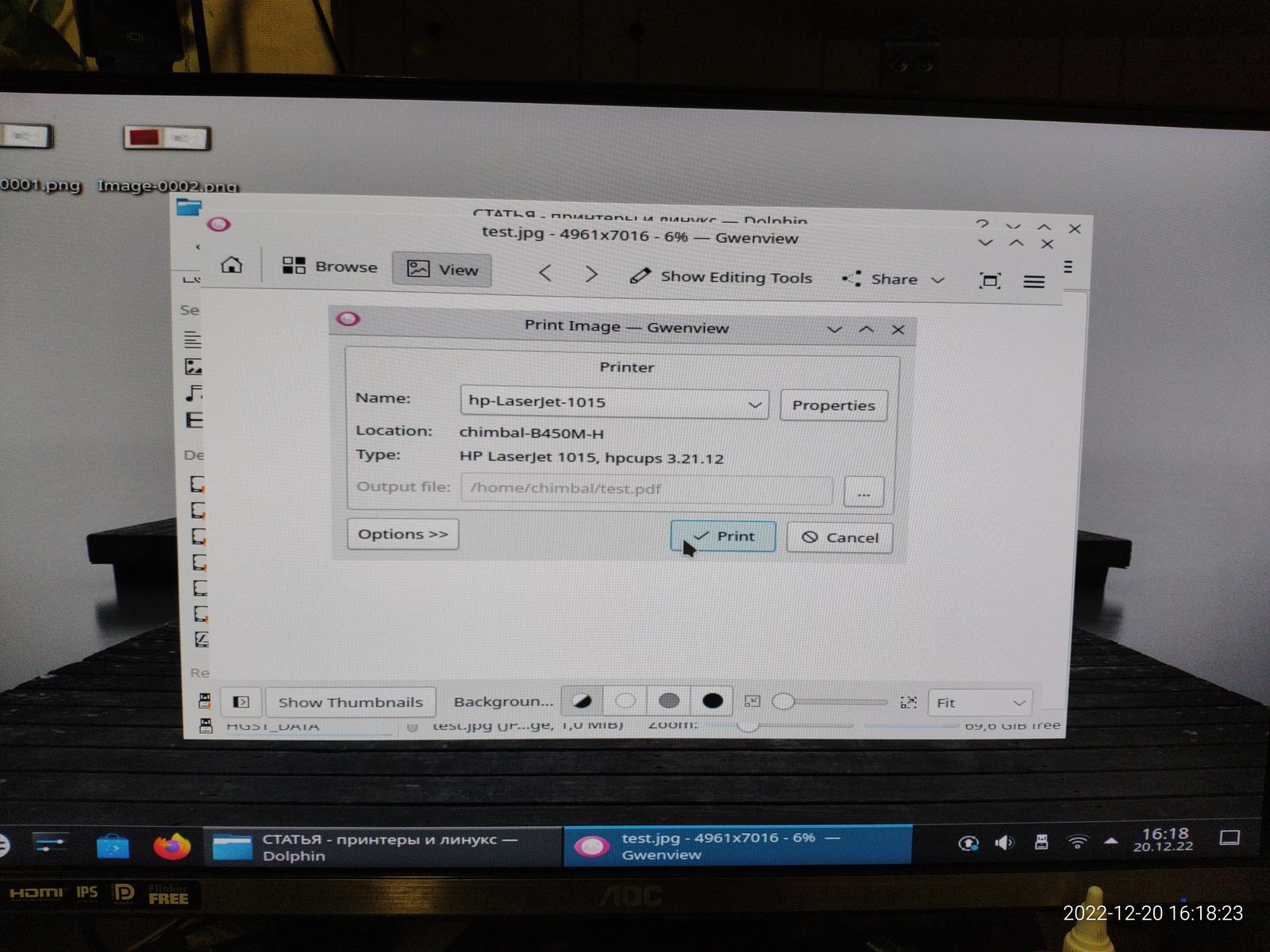Select the gray background swatch
This screenshot has width=1270, height=952.
(x=669, y=701)
